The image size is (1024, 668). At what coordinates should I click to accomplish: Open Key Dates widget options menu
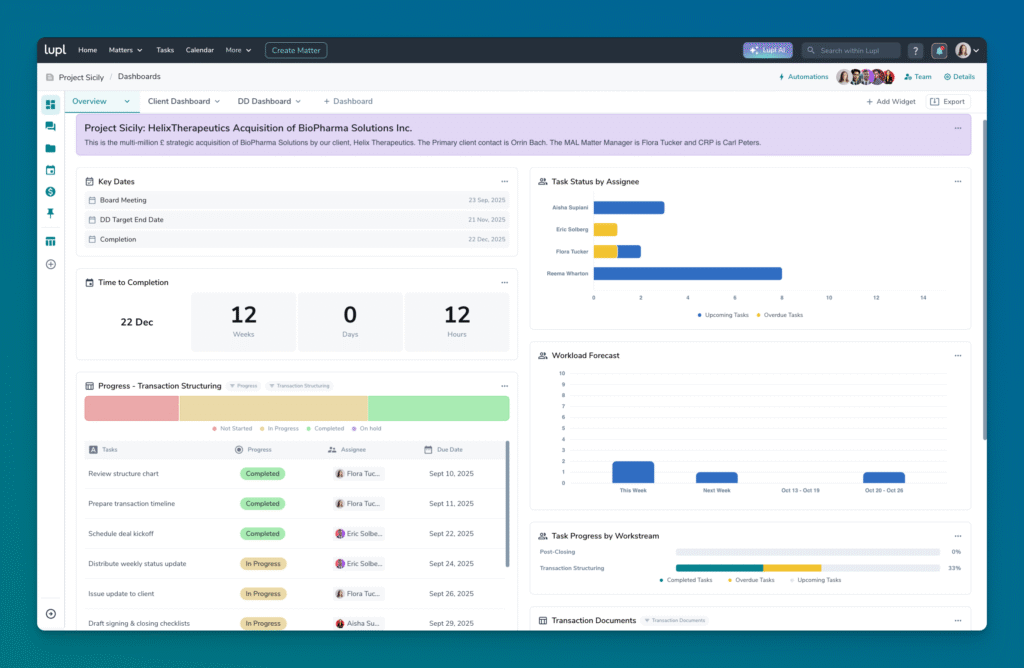(504, 182)
